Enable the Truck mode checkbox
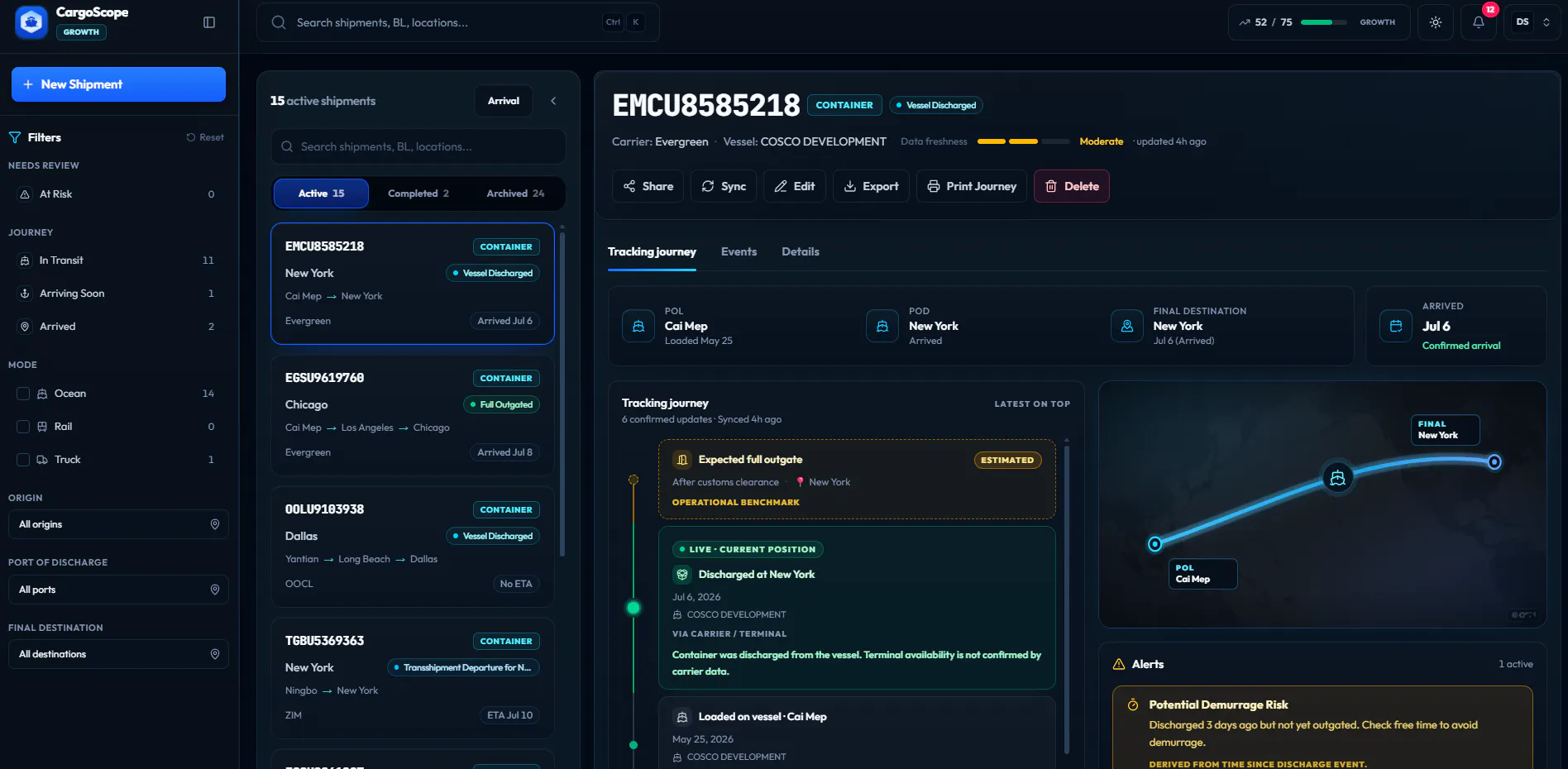This screenshot has height=769, width=1568. click(23, 460)
